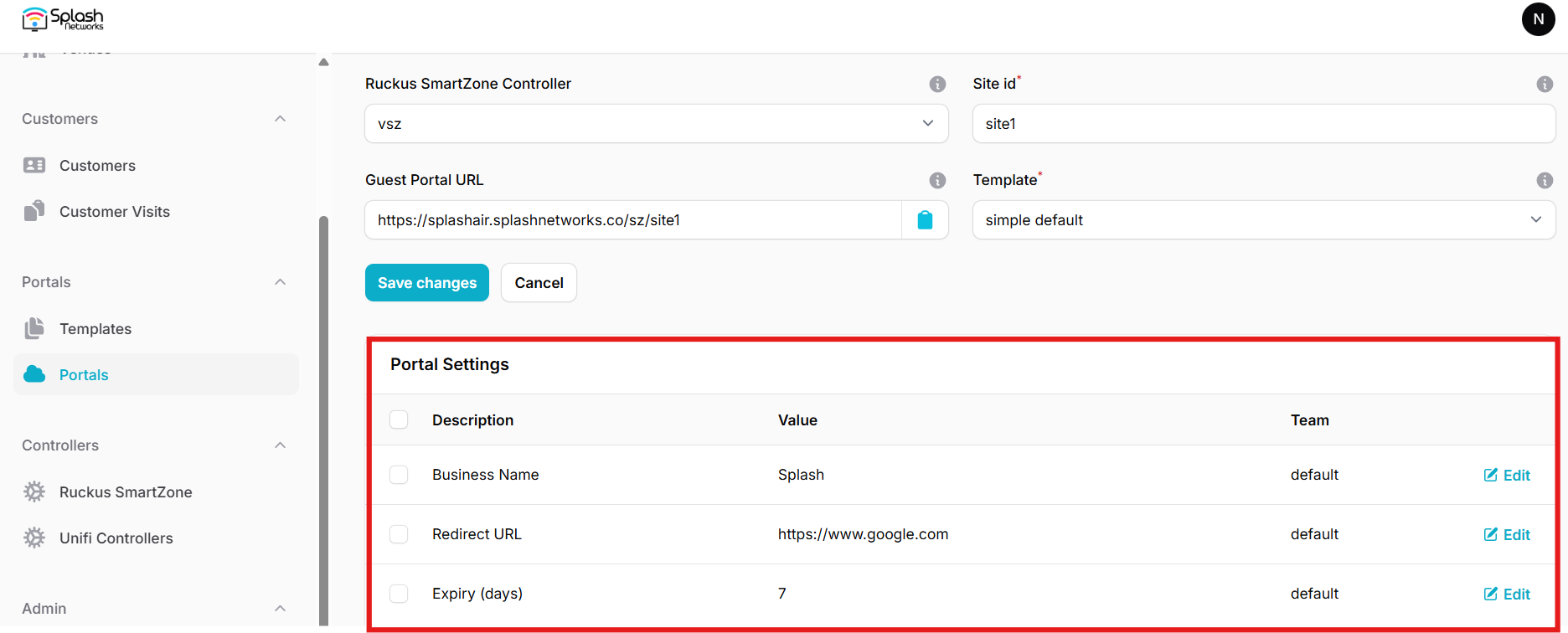Click info icon beside Ruckus SmartZone Controller
1568x633 pixels.
(937, 84)
